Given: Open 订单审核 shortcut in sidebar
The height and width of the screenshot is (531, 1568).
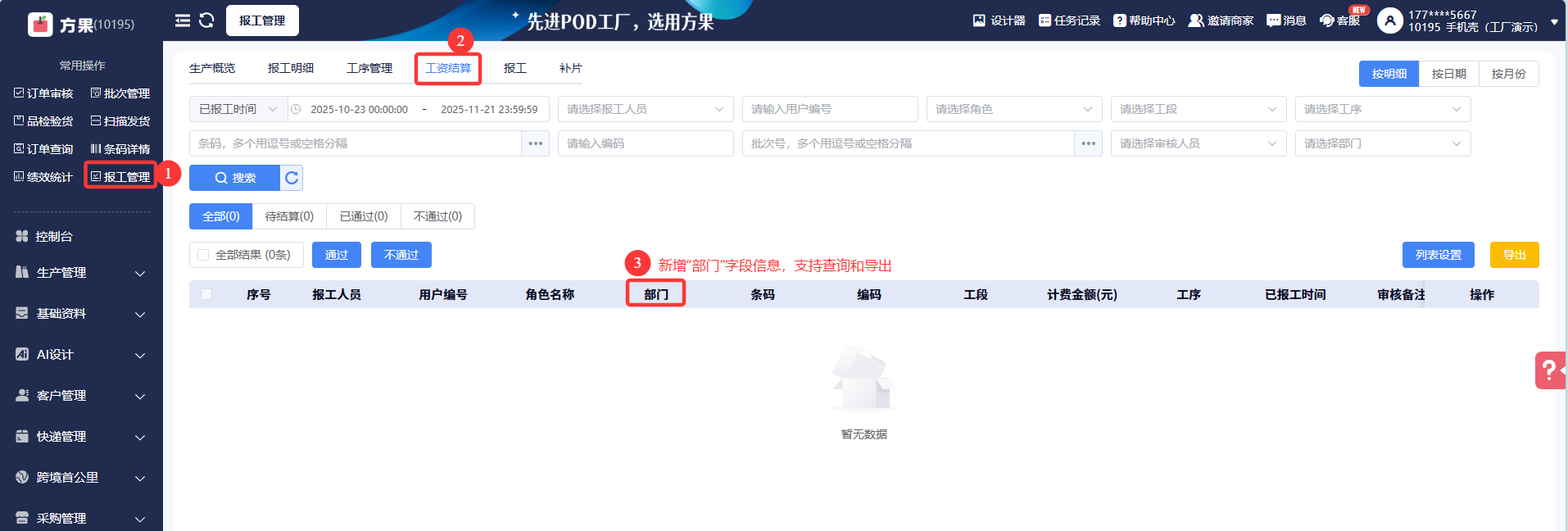Looking at the screenshot, I should coord(43,93).
